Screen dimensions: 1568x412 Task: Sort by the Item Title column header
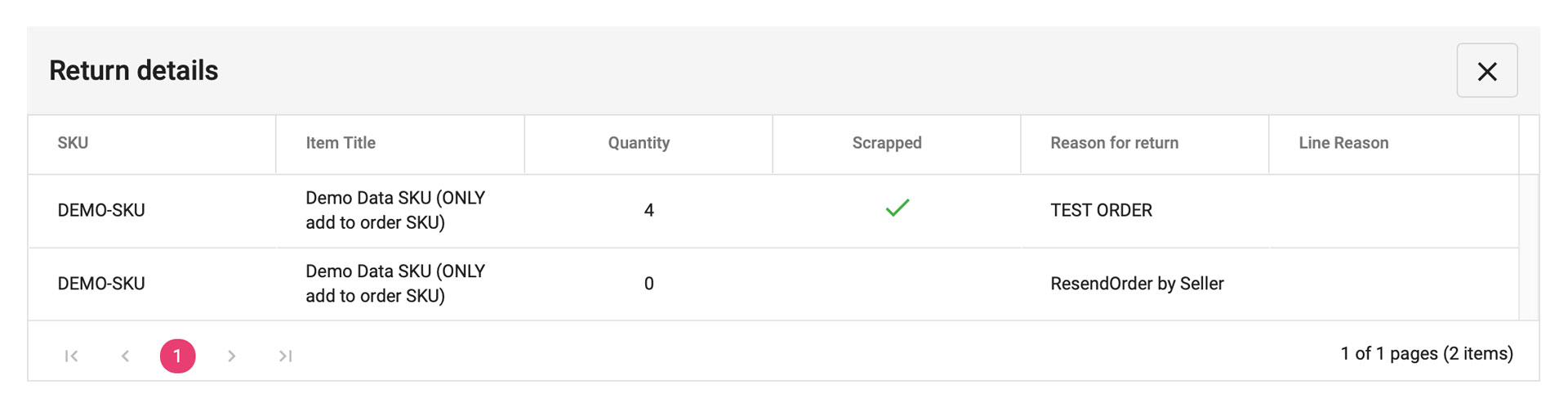click(341, 143)
